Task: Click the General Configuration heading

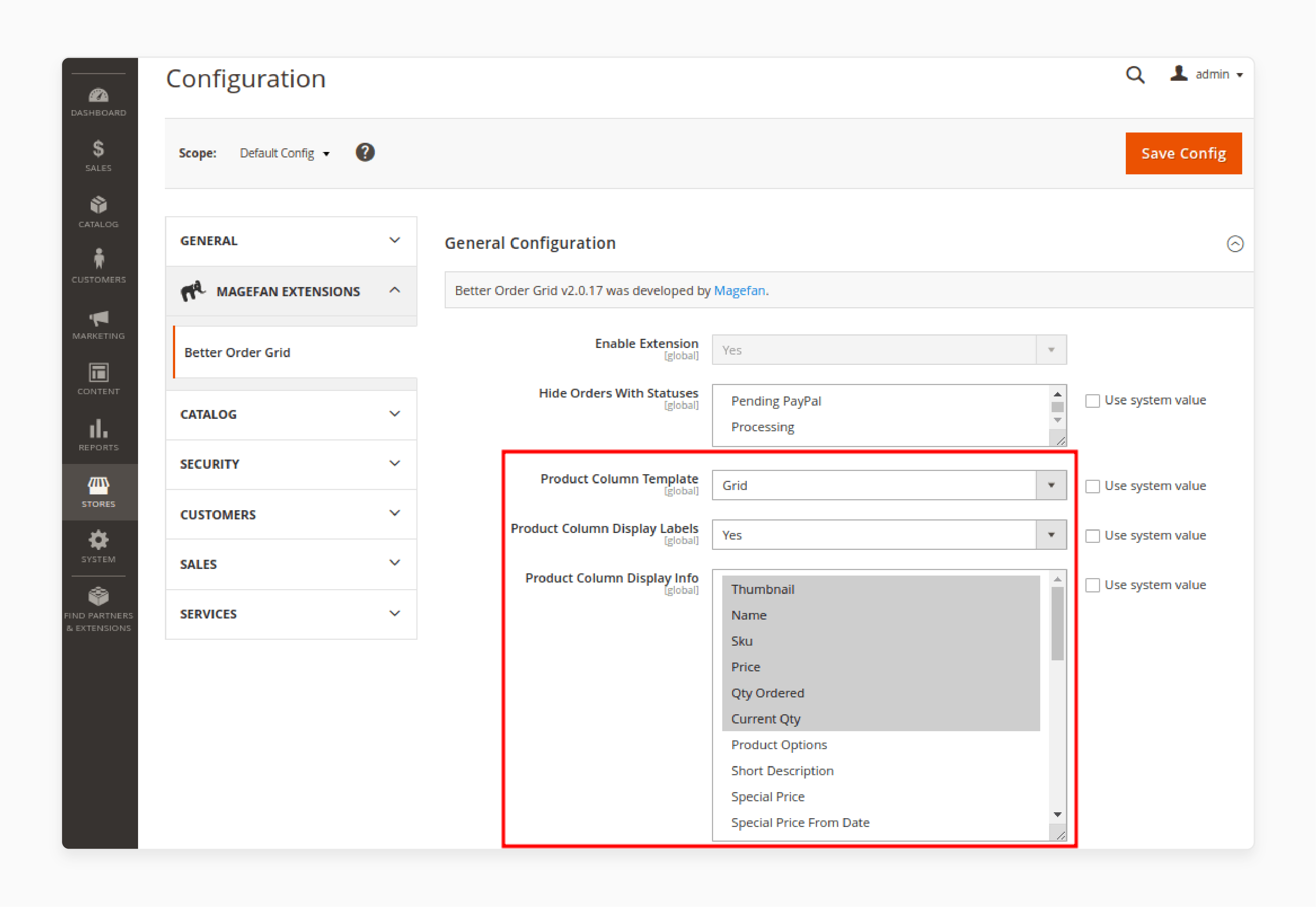Action: coord(530,243)
